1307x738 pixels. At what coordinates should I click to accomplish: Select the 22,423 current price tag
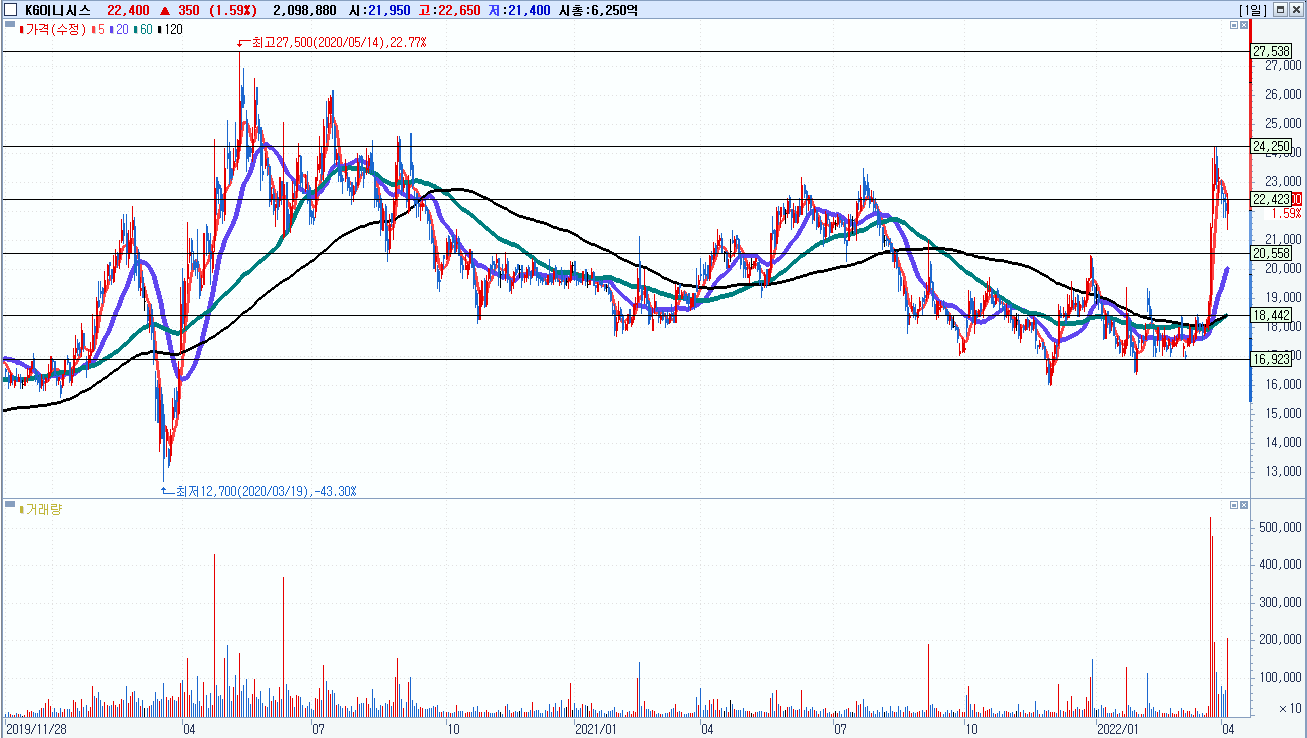(x=1271, y=199)
